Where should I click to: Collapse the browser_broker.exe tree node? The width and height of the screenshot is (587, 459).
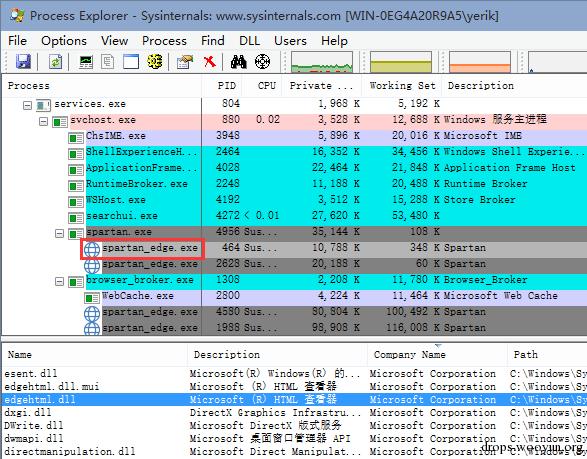[x=60, y=282]
